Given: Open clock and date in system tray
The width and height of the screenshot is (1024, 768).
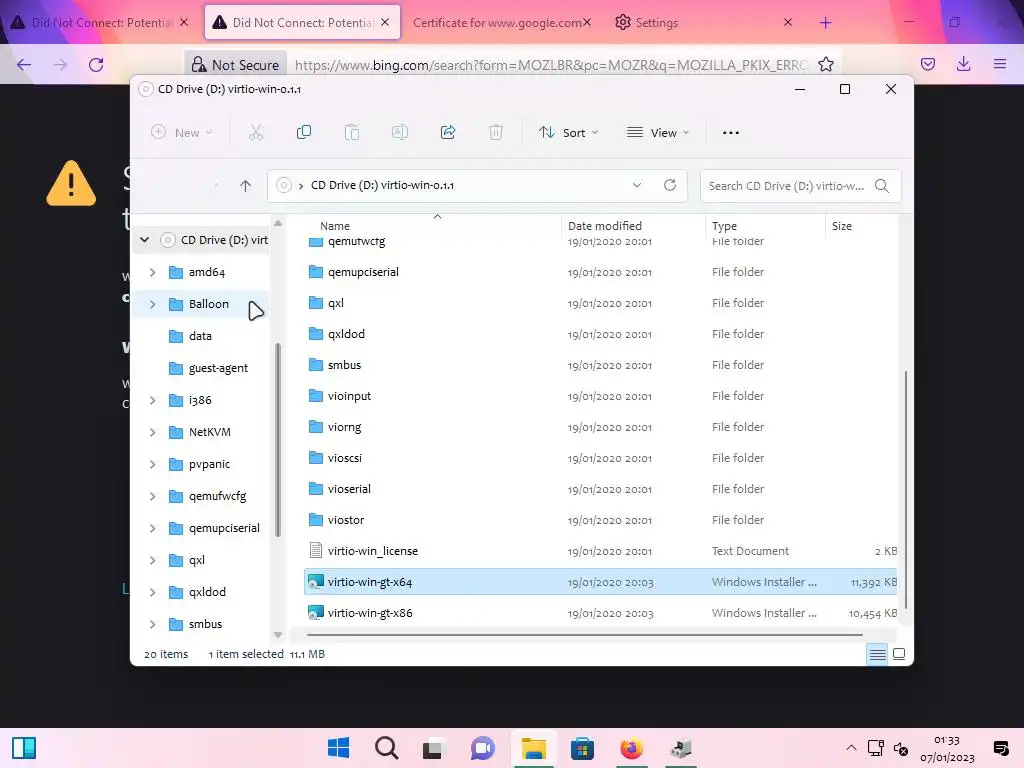Looking at the screenshot, I should (947, 749).
